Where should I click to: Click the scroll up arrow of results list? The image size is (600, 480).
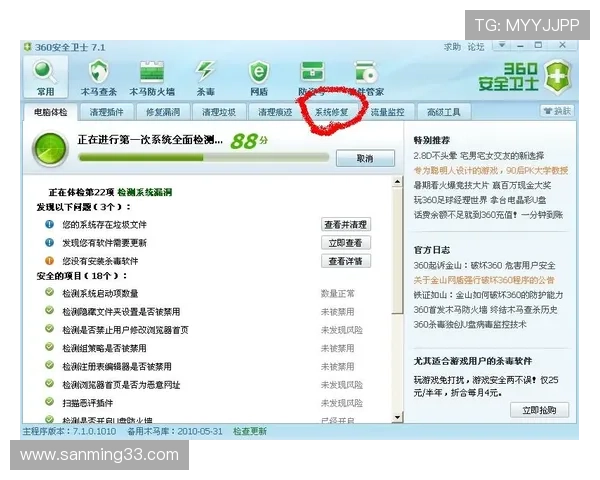point(398,182)
